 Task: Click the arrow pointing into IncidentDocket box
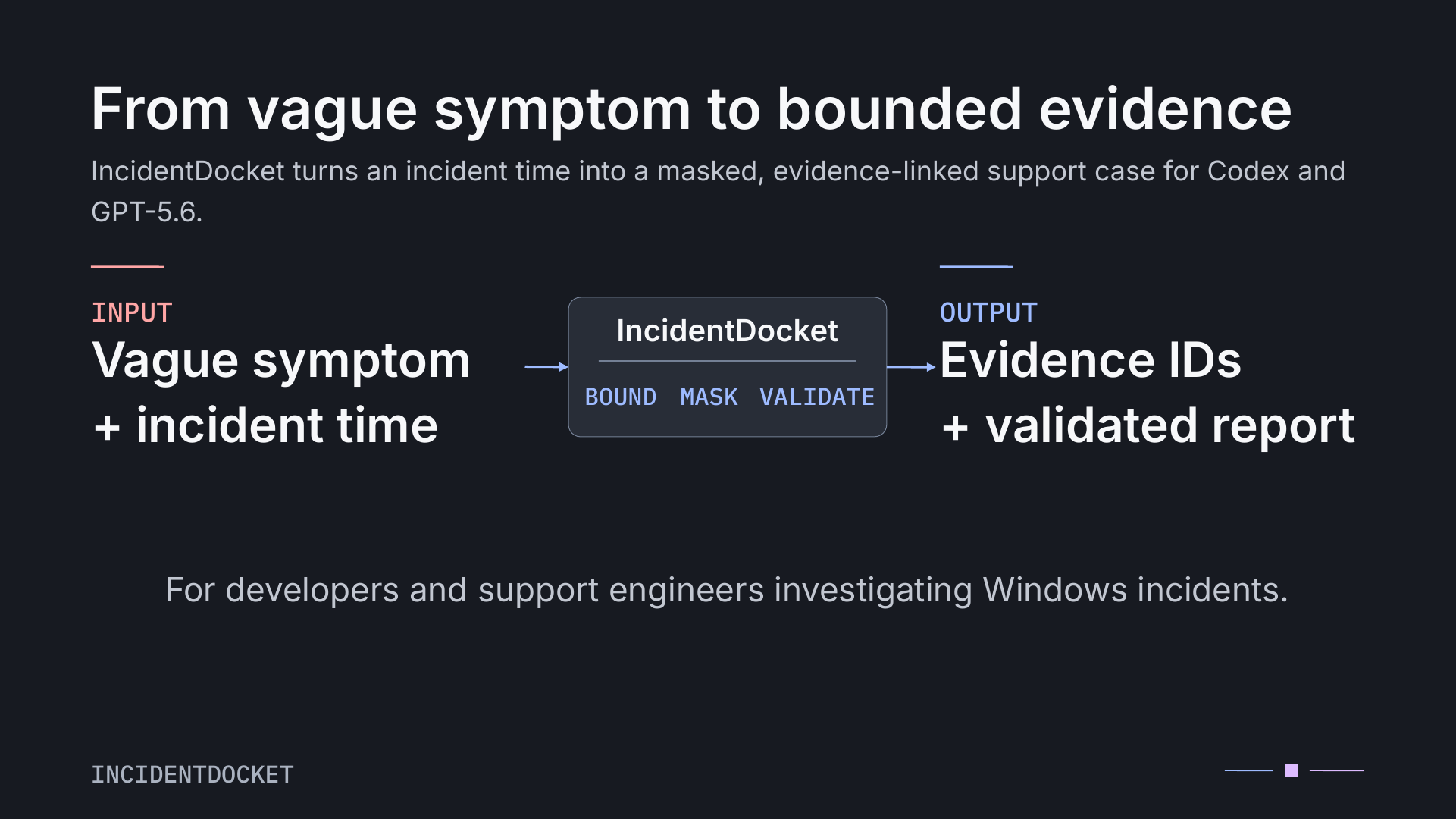click(x=546, y=367)
